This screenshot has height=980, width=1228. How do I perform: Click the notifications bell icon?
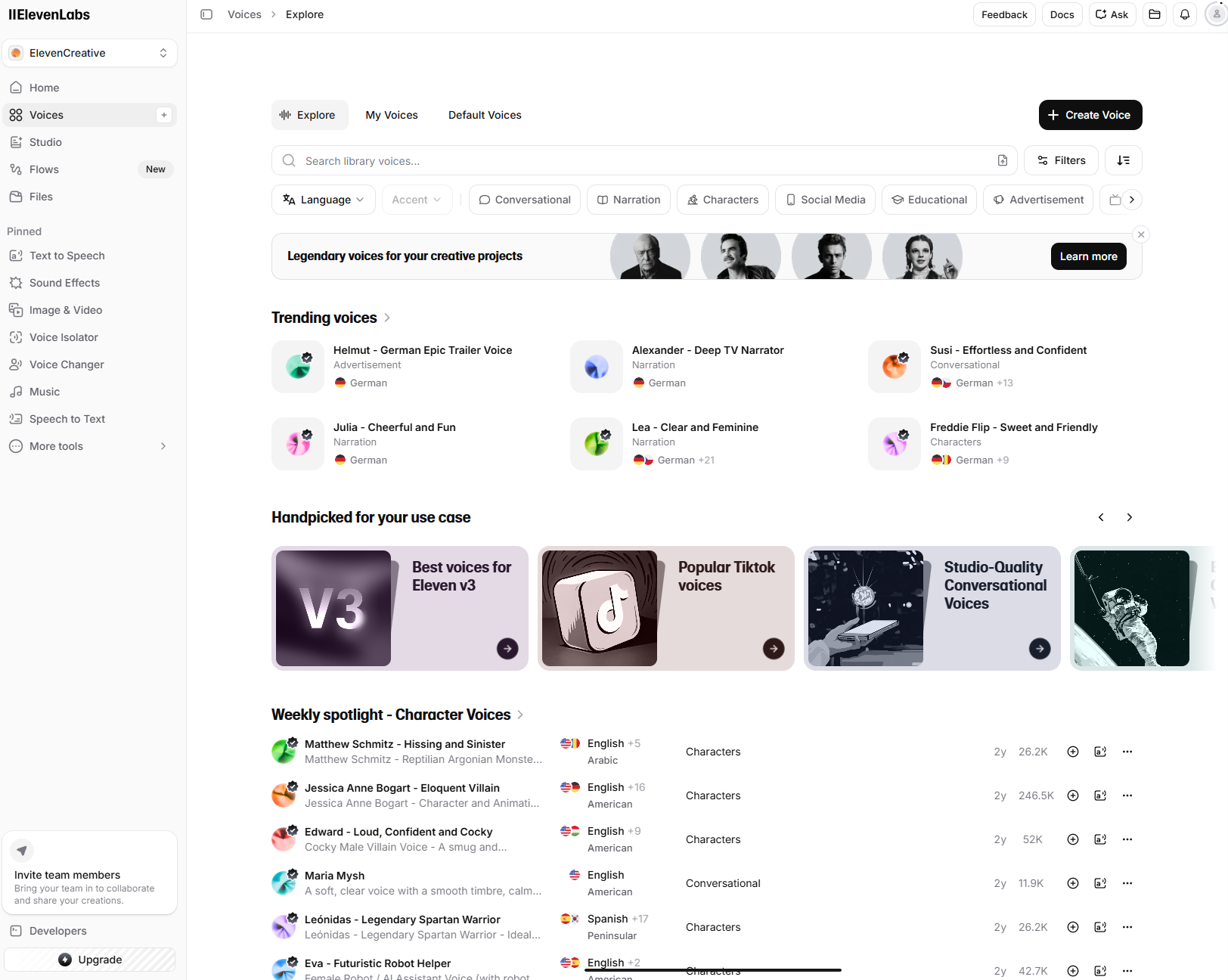coord(1185,14)
